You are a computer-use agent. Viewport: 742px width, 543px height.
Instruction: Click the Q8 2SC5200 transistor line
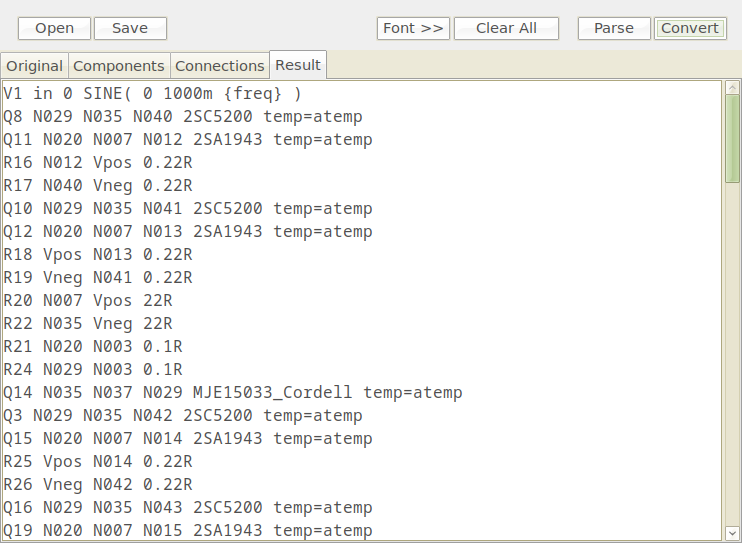click(x=183, y=116)
